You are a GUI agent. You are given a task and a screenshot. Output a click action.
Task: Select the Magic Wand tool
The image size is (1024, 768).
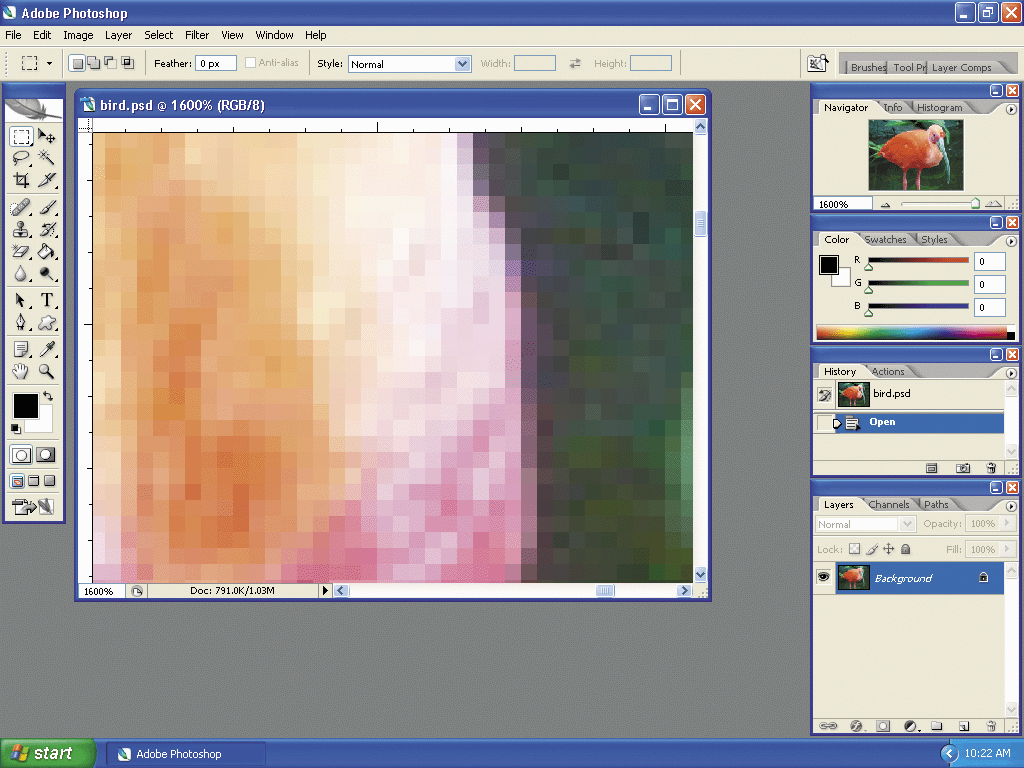pos(46,158)
